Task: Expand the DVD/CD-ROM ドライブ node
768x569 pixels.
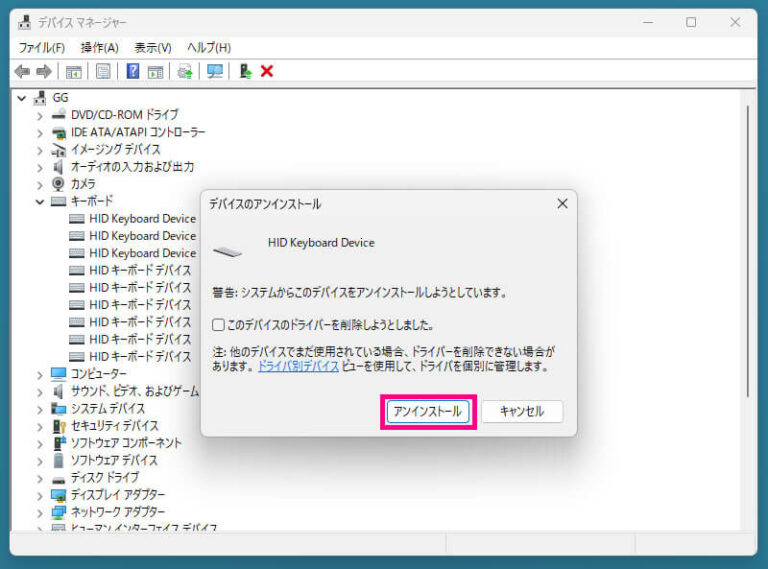Action: [x=40, y=116]
